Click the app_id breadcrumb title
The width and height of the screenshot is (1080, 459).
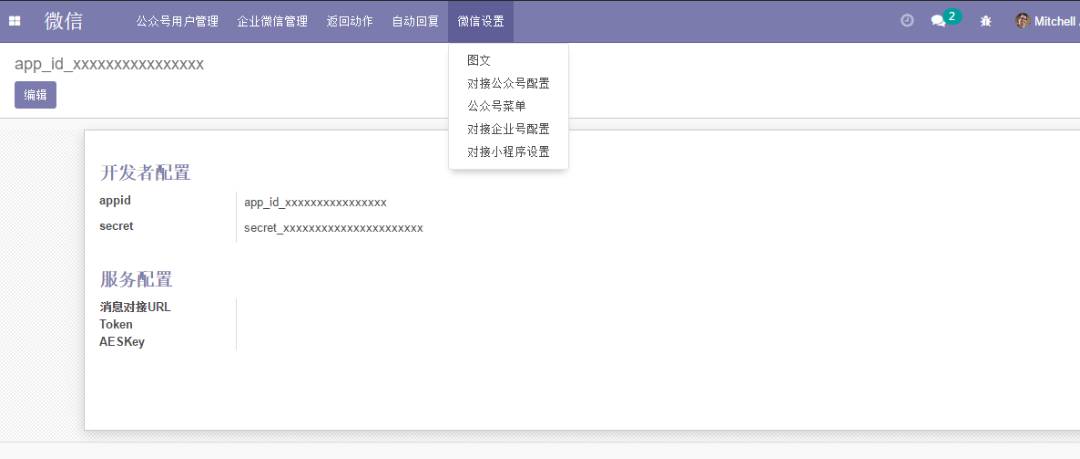click(109, 64)
